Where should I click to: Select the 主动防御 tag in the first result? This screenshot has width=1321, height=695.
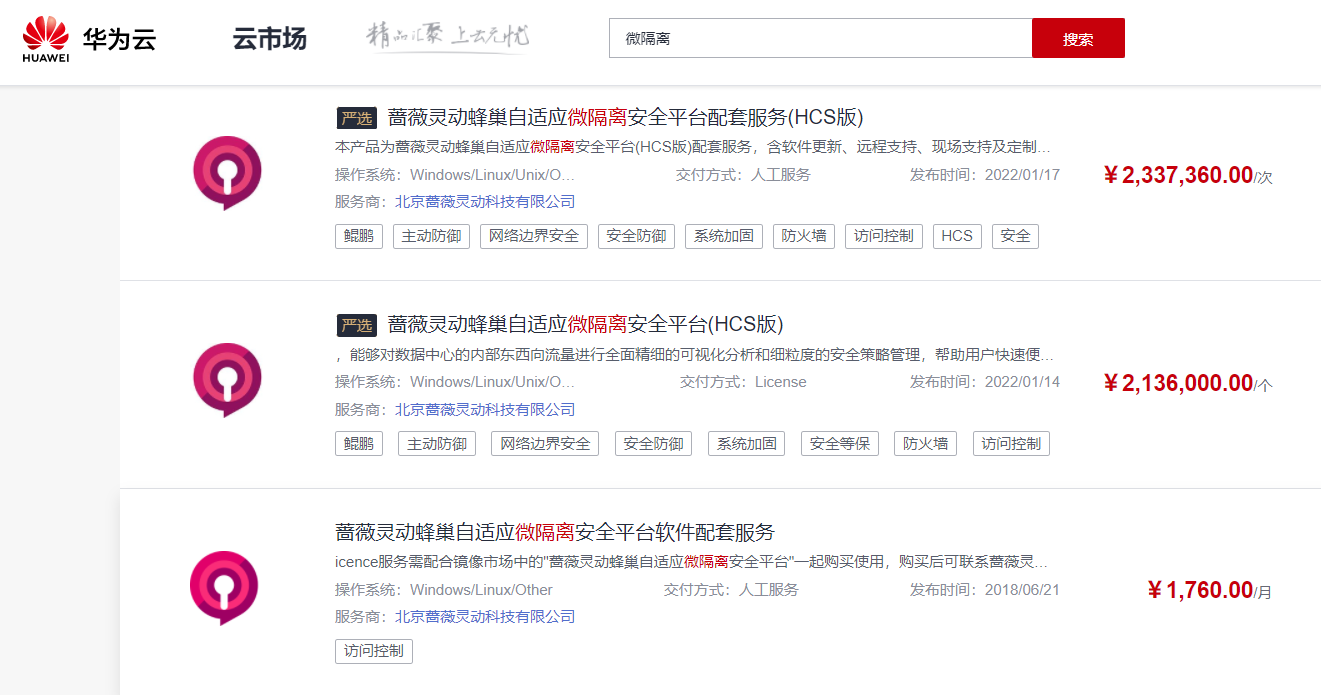pos(431,236)
